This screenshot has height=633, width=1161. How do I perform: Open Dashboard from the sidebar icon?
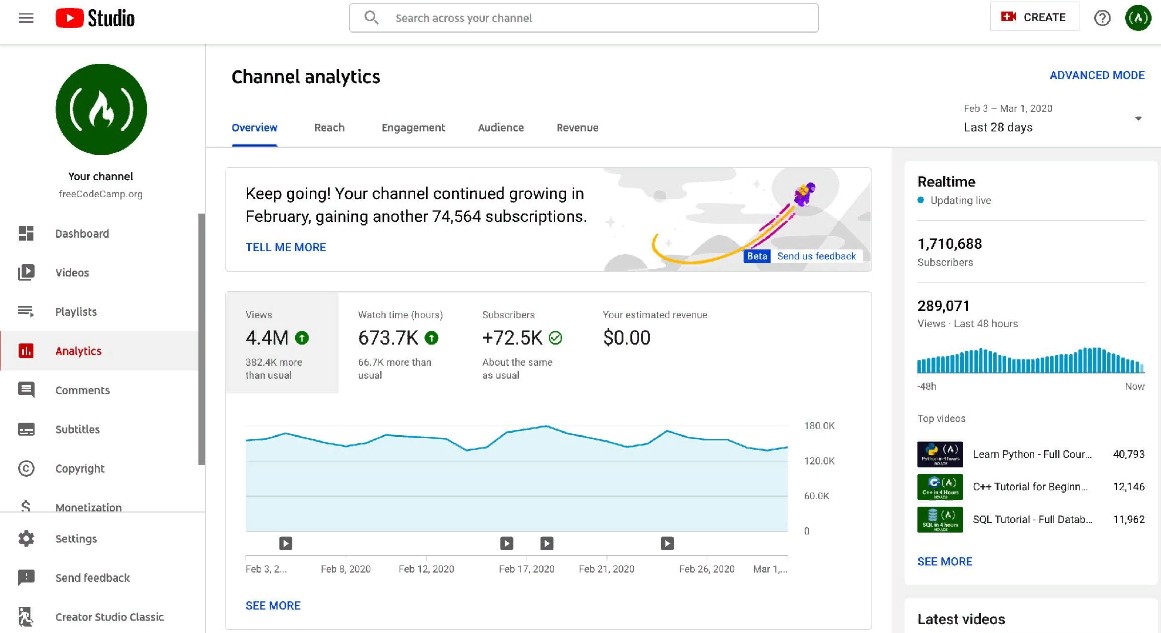[x=27, y=233]
